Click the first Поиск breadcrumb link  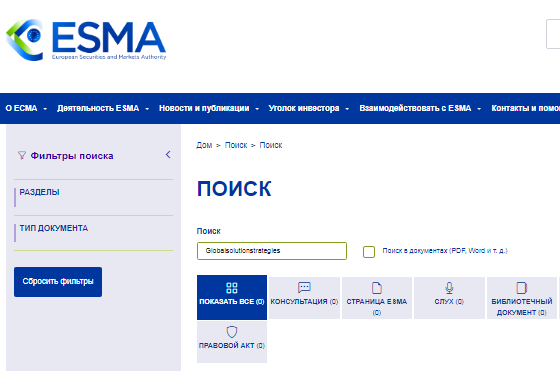click(236, 145)
